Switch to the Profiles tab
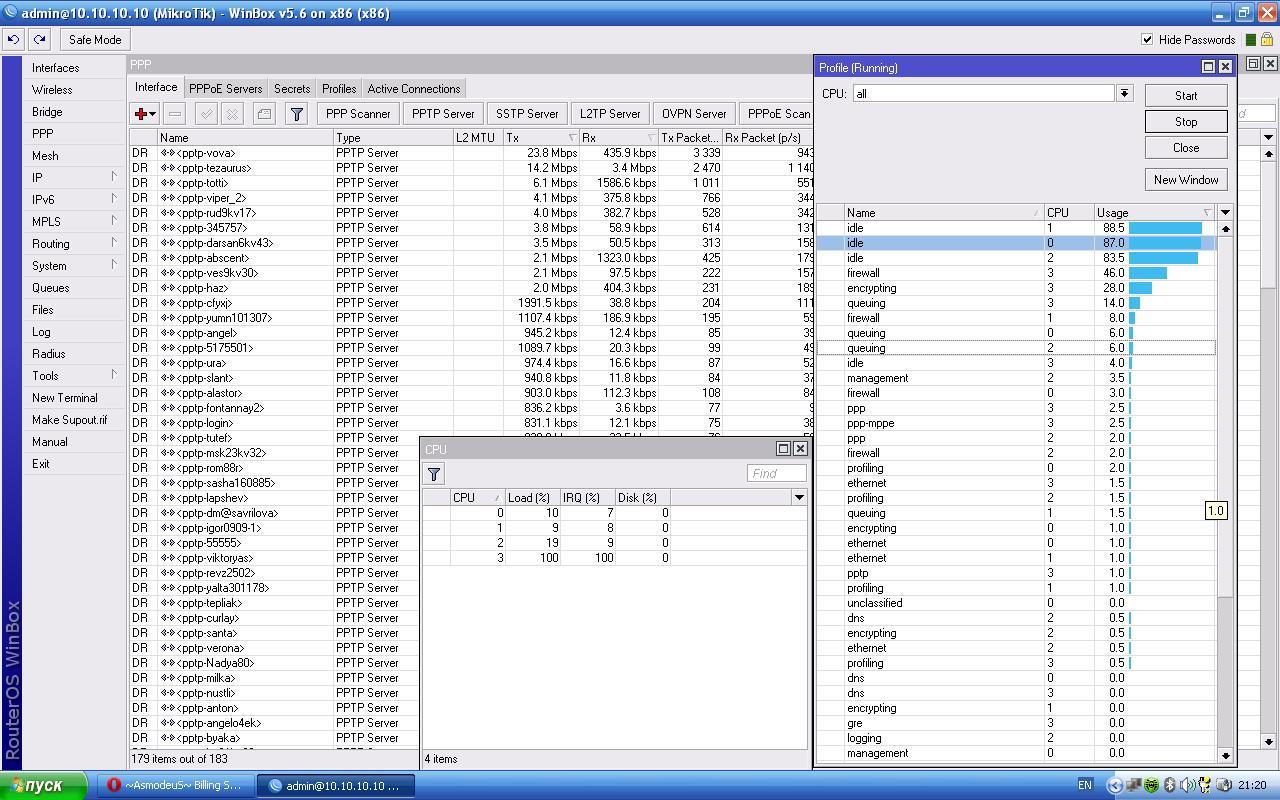 click(x=339, y=89)
